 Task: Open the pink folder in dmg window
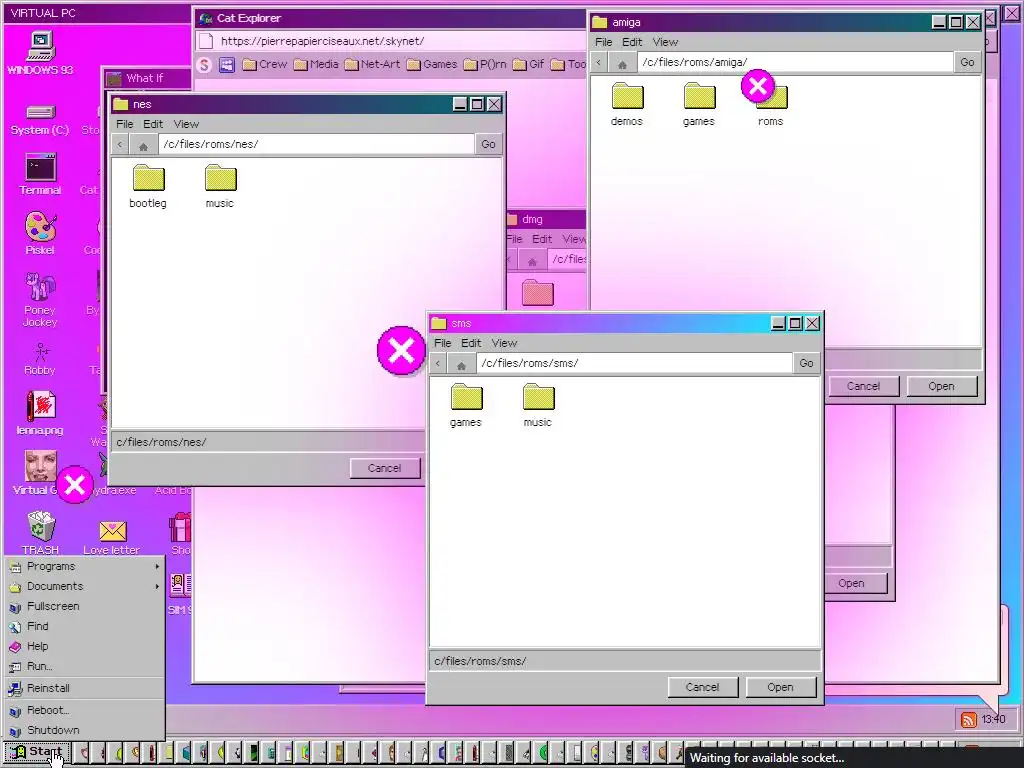[x=538, y=293]
